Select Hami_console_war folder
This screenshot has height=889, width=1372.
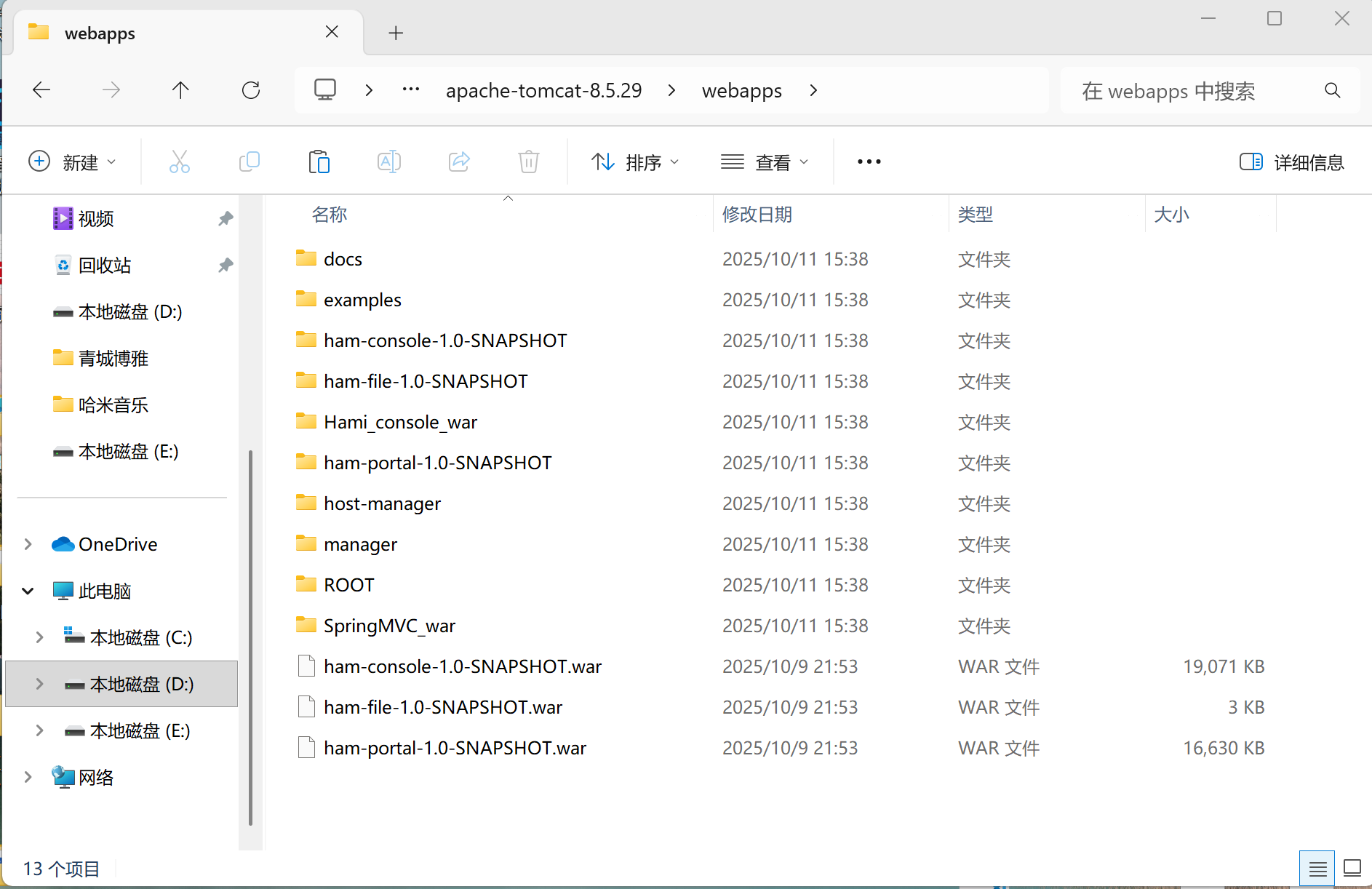coord(400,422)
